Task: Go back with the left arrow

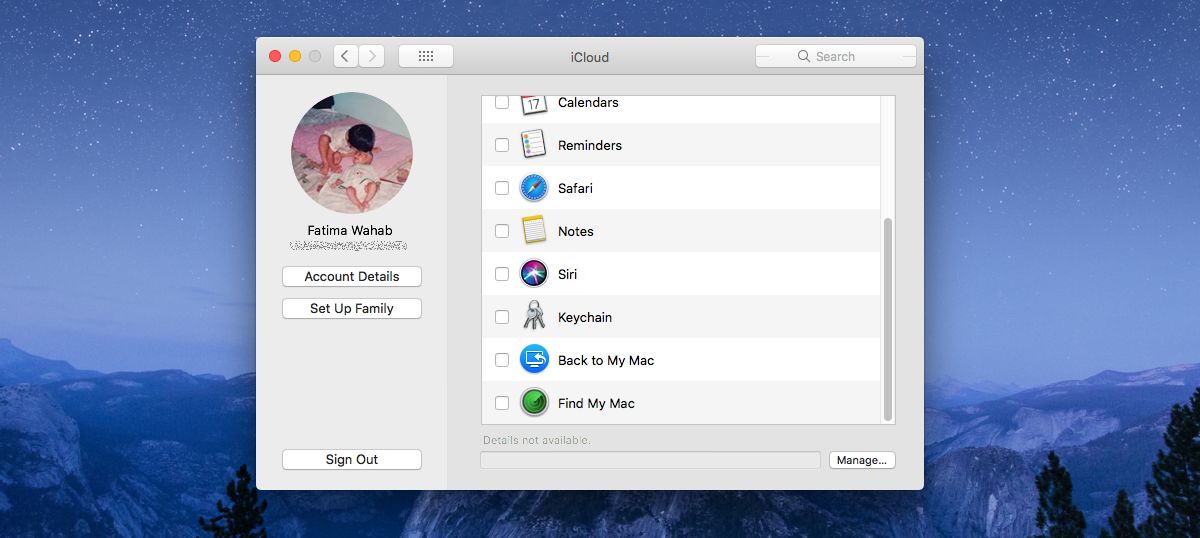Action: 346,57
